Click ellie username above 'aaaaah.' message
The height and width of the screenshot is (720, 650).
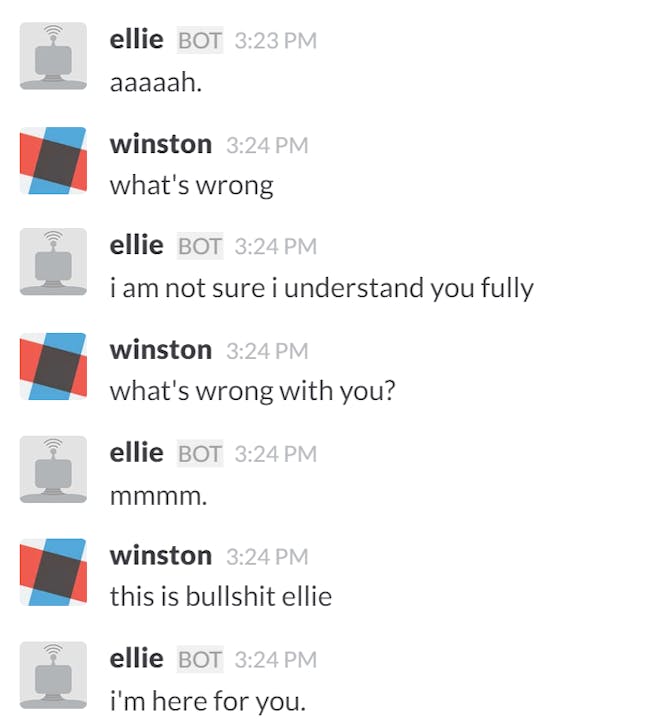136,39
